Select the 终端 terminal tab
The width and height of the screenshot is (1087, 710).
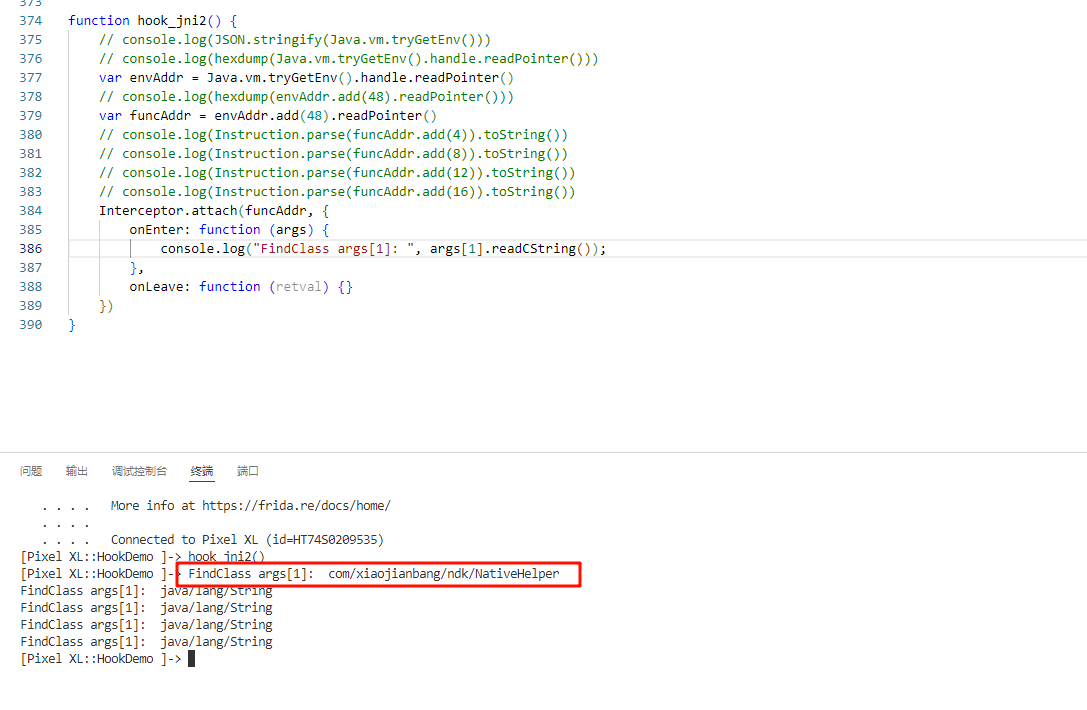click(202, 471)
